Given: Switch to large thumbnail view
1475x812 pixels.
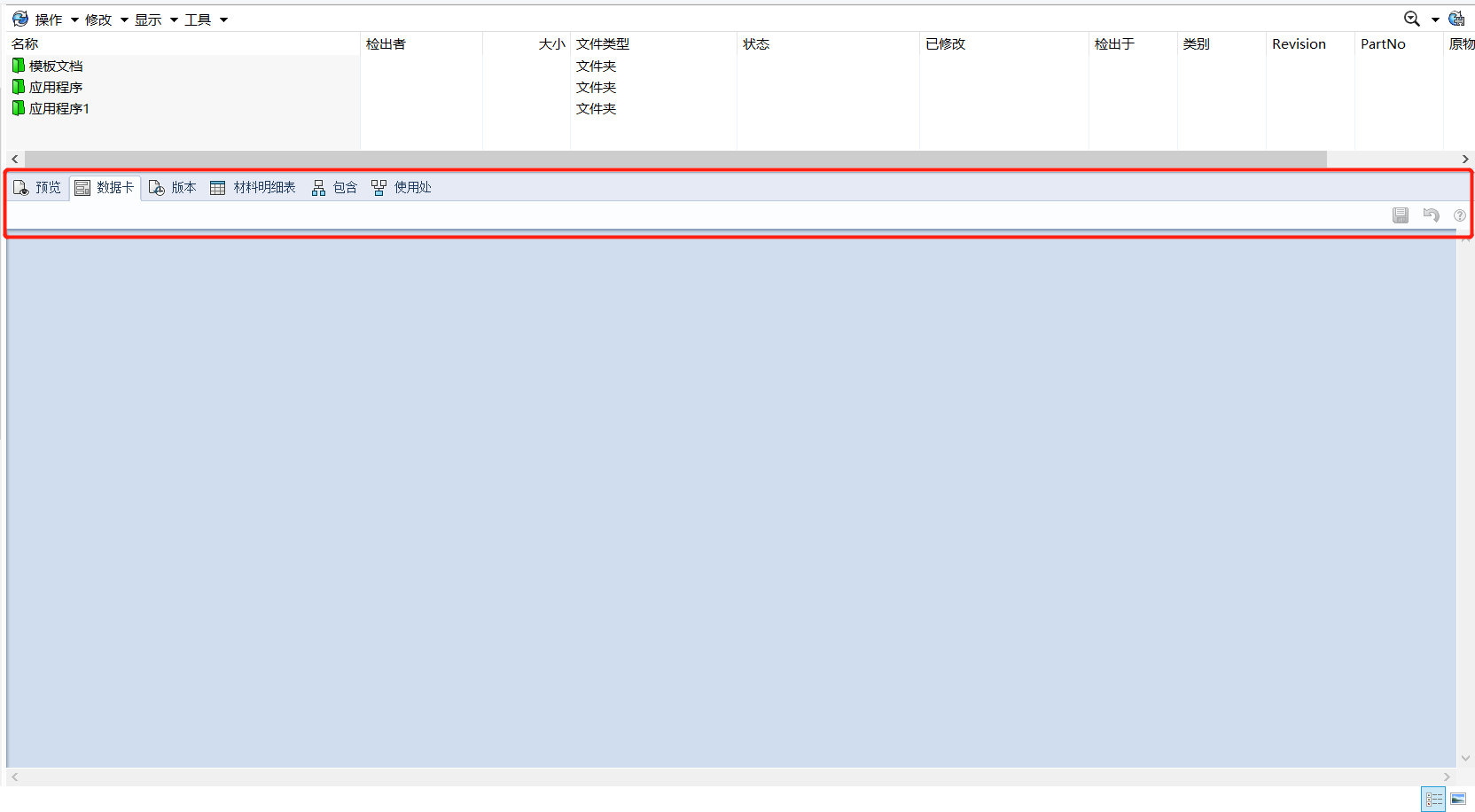Looking at the screenshot, I should pos(1458,799).
